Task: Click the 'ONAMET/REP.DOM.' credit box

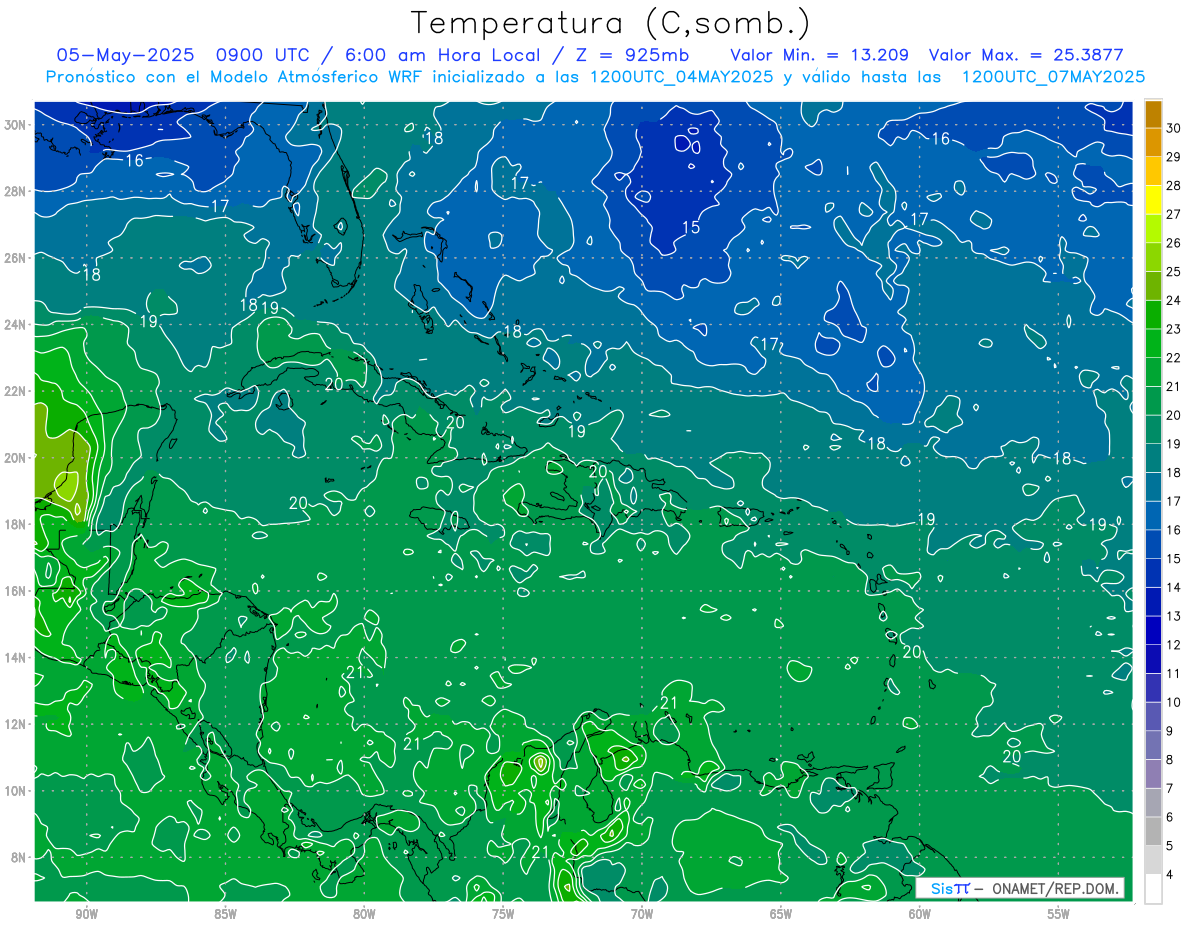Action: (1054, 888)
